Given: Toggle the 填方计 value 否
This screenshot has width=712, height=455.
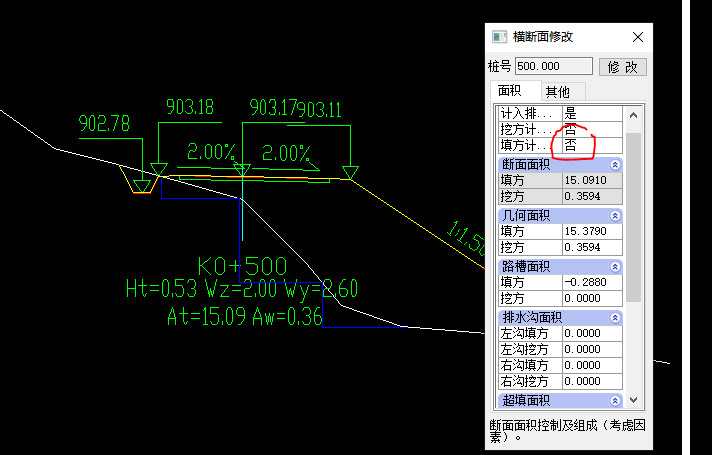Looking at the screenshot, I should (x=590, y=146).
